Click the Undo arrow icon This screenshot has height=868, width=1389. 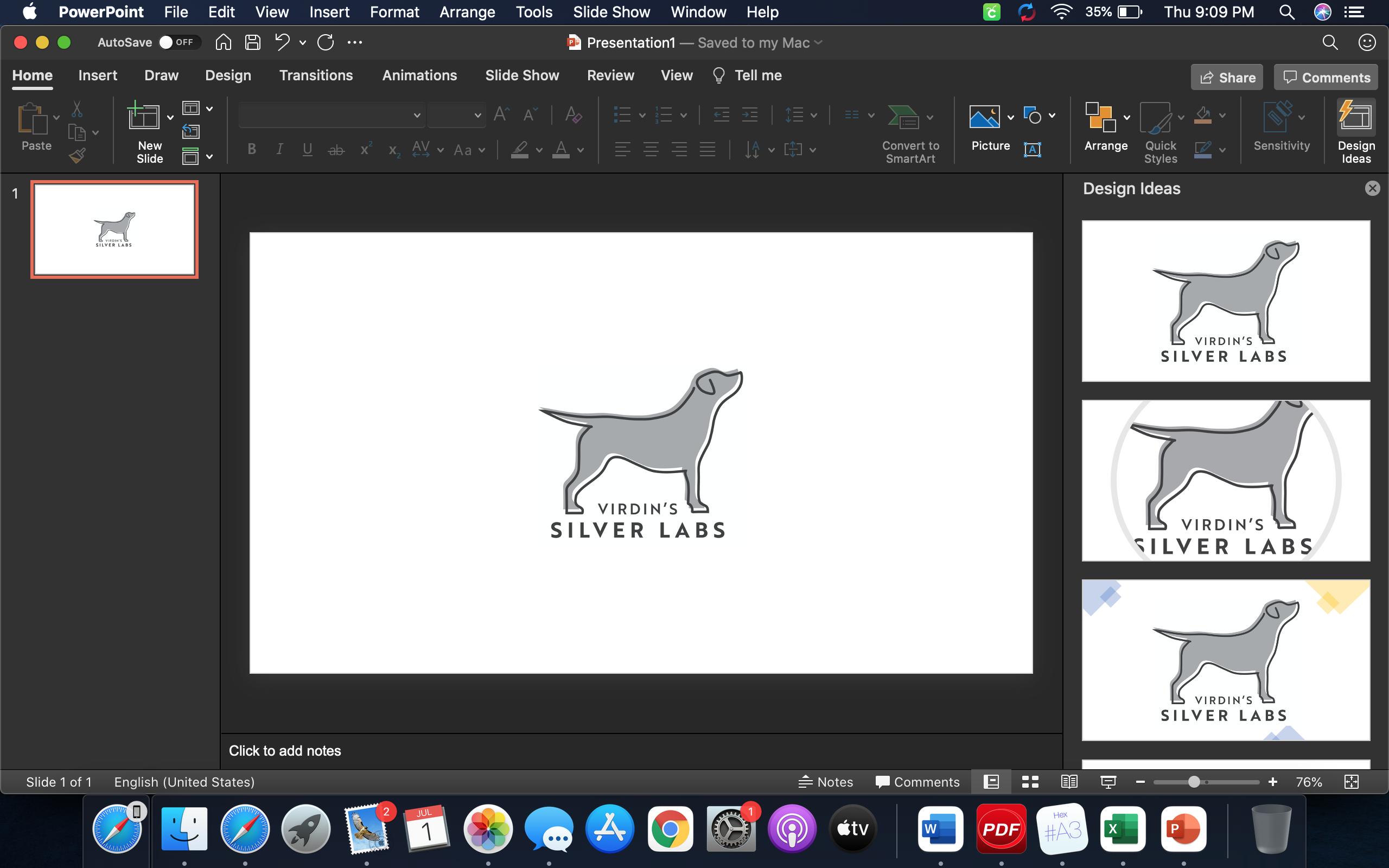[282, 42]
